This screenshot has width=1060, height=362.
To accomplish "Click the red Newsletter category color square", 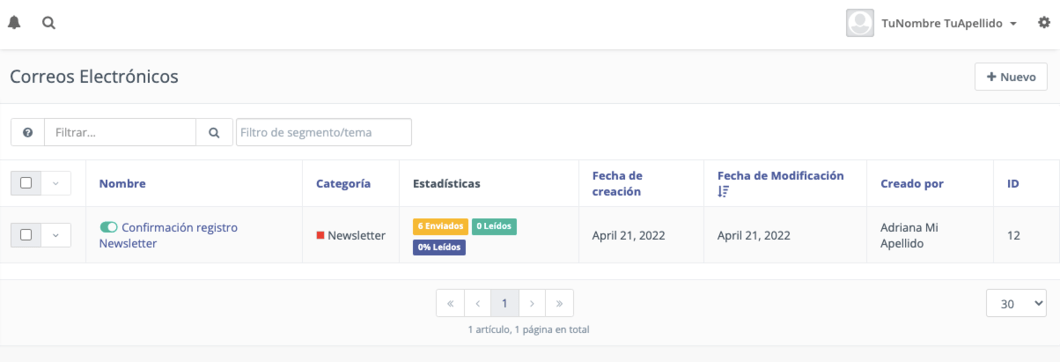I will [320, 235].
